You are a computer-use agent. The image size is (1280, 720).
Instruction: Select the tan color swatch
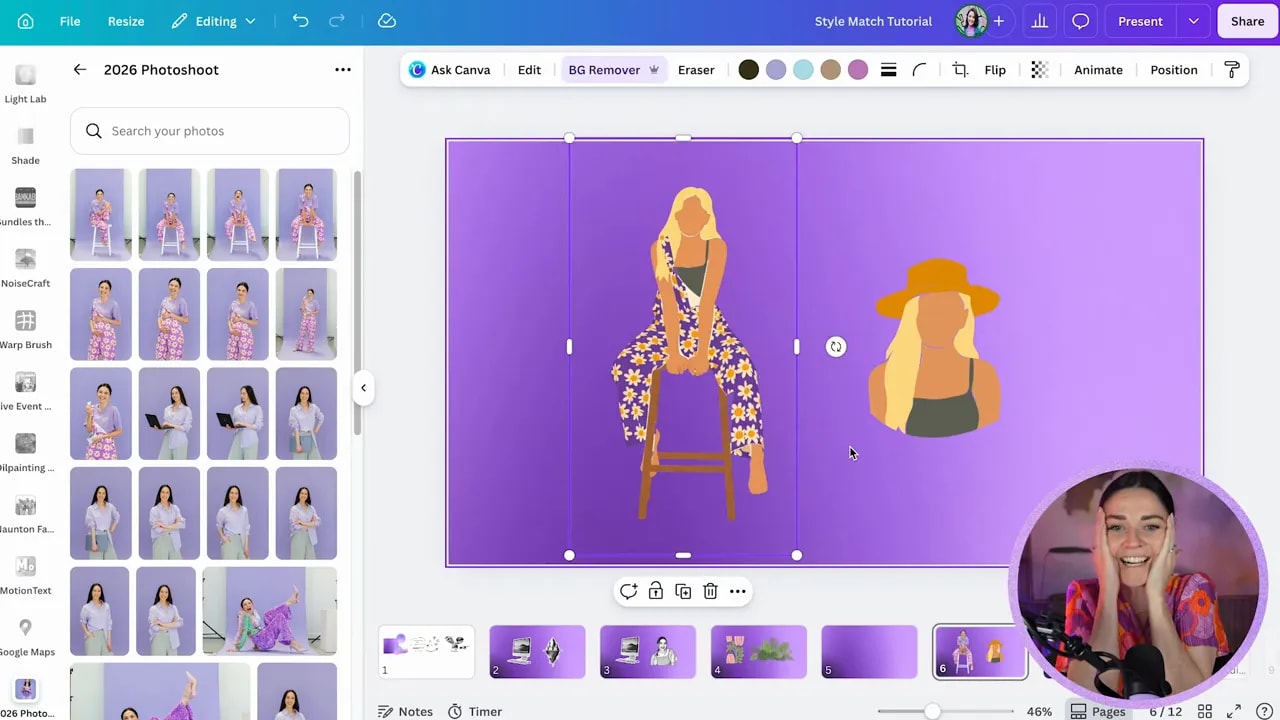tap(830, 70)
